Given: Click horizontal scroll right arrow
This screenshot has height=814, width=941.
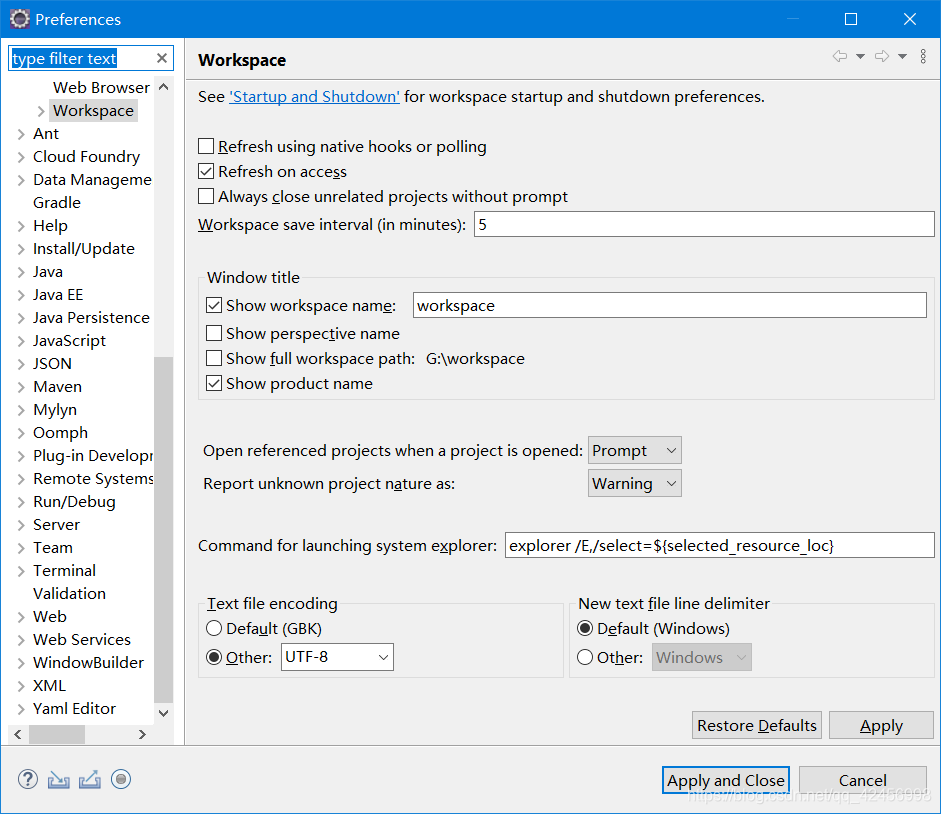Looking at the screenshot, I should [x=142, y=734].
